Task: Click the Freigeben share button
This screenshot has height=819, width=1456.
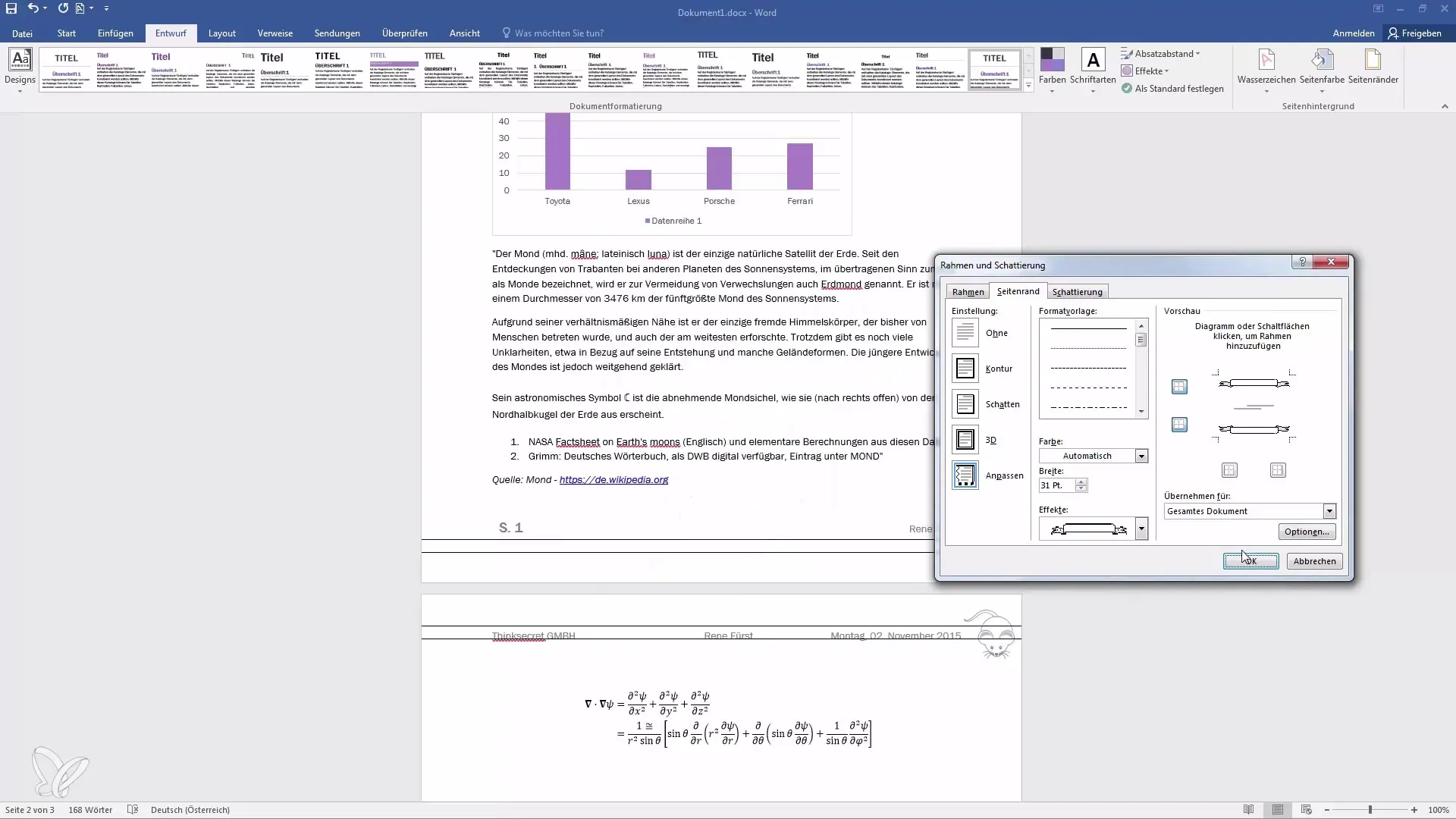Action: click(1415, 33)
